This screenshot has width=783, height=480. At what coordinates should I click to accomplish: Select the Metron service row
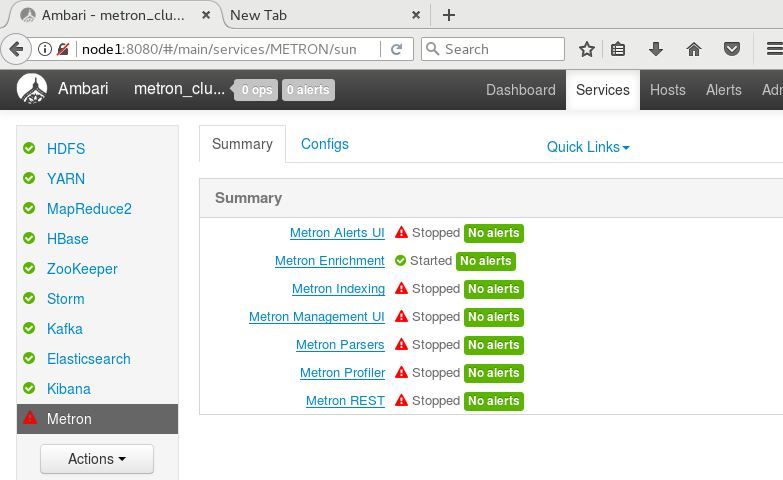pos(97,419)
